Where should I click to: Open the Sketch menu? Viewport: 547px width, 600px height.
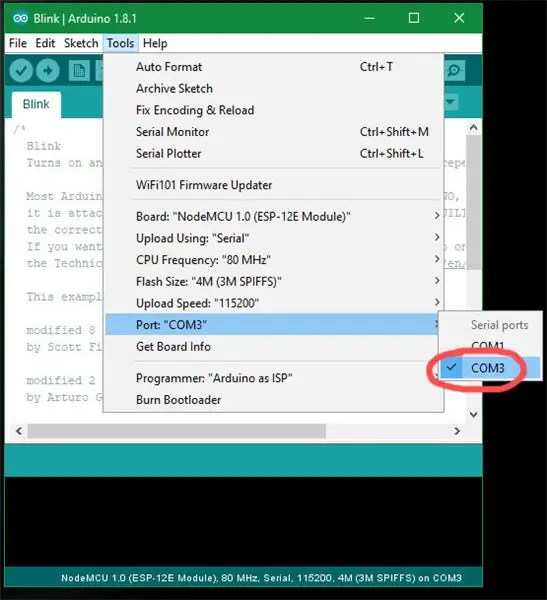point(81,43)
